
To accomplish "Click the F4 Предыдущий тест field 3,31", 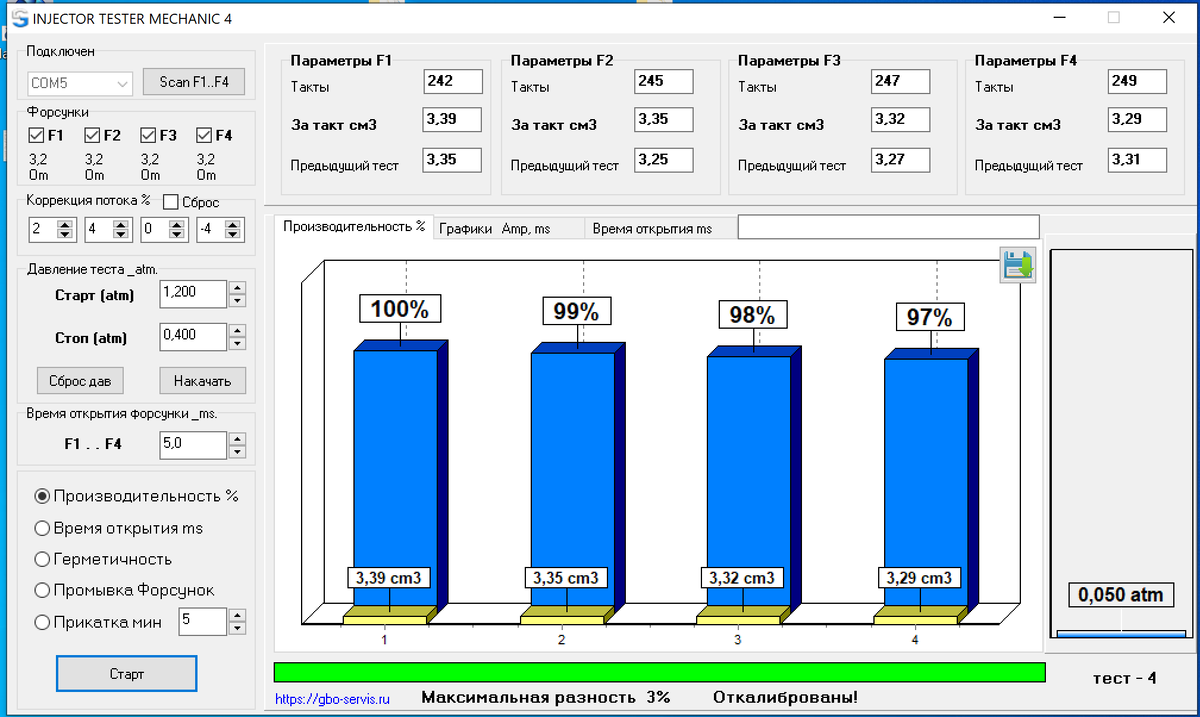I will point(1137,160).
